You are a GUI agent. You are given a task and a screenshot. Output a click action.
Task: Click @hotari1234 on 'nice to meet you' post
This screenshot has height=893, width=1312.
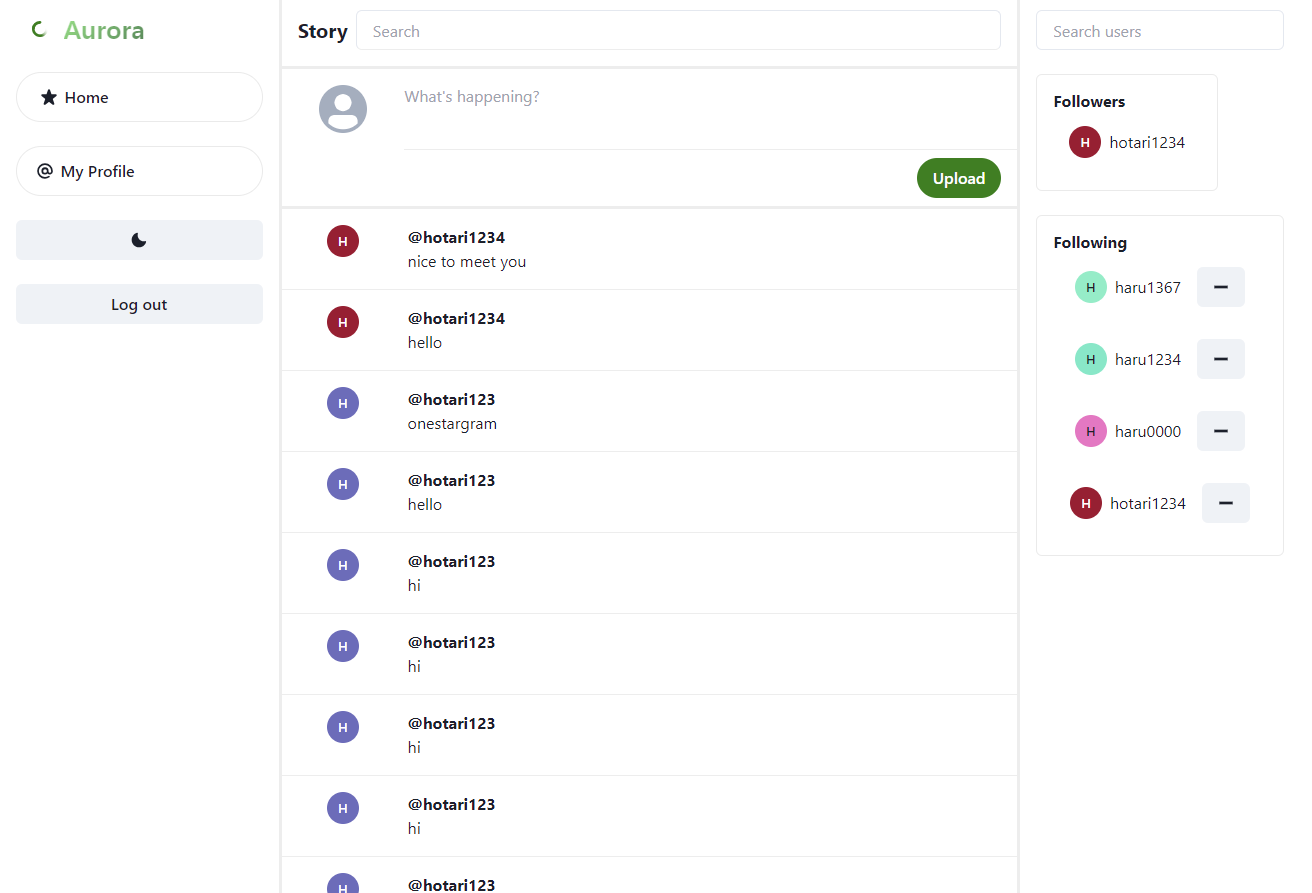point(456,237)
